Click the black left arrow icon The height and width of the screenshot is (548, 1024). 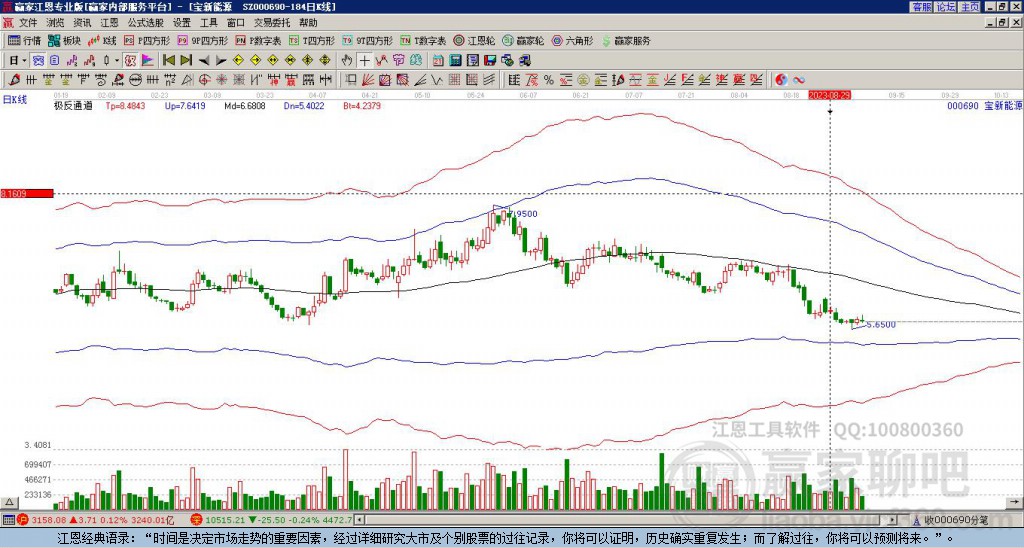coord(203,61)
